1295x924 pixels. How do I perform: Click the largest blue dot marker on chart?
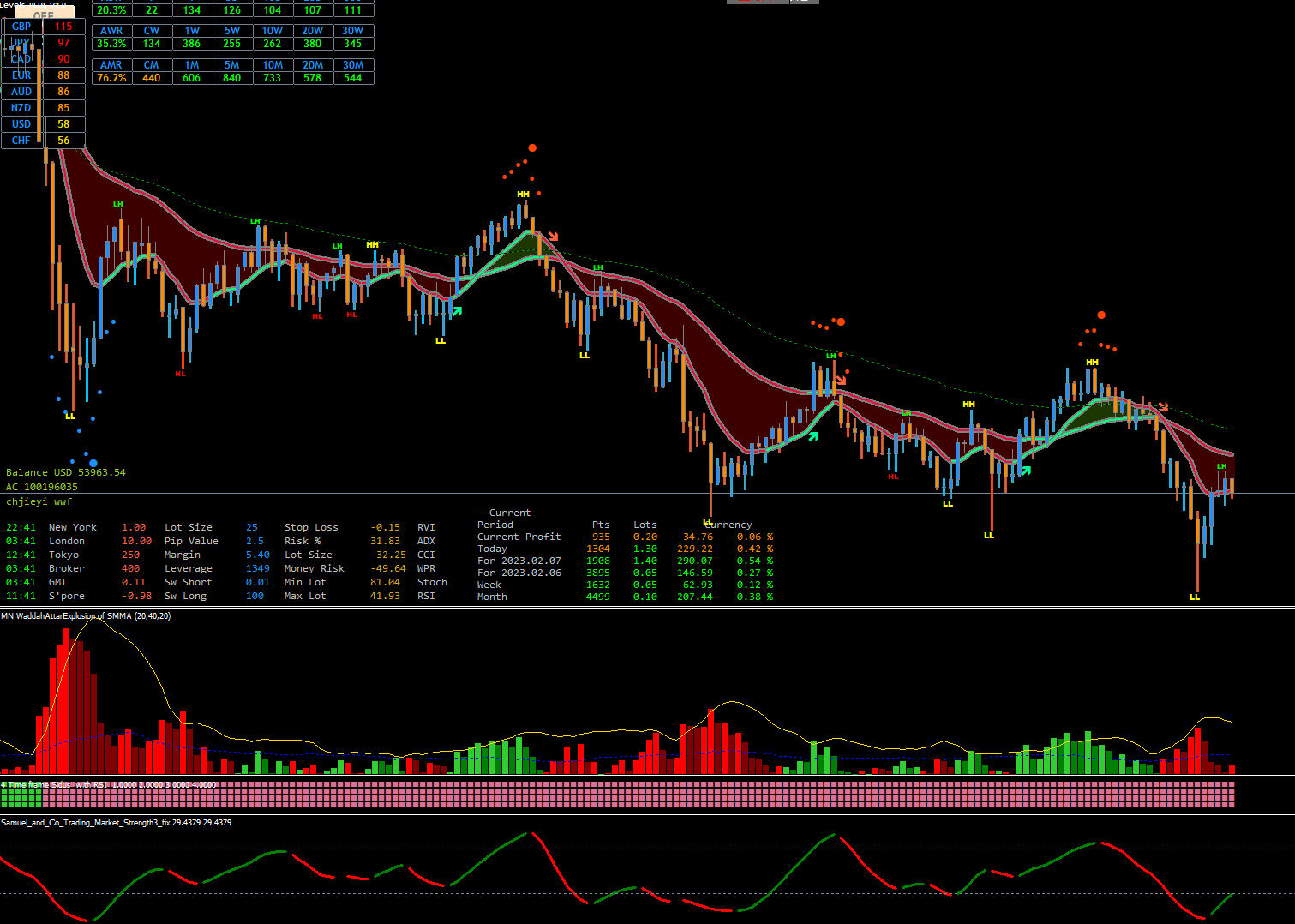(93, 464)
